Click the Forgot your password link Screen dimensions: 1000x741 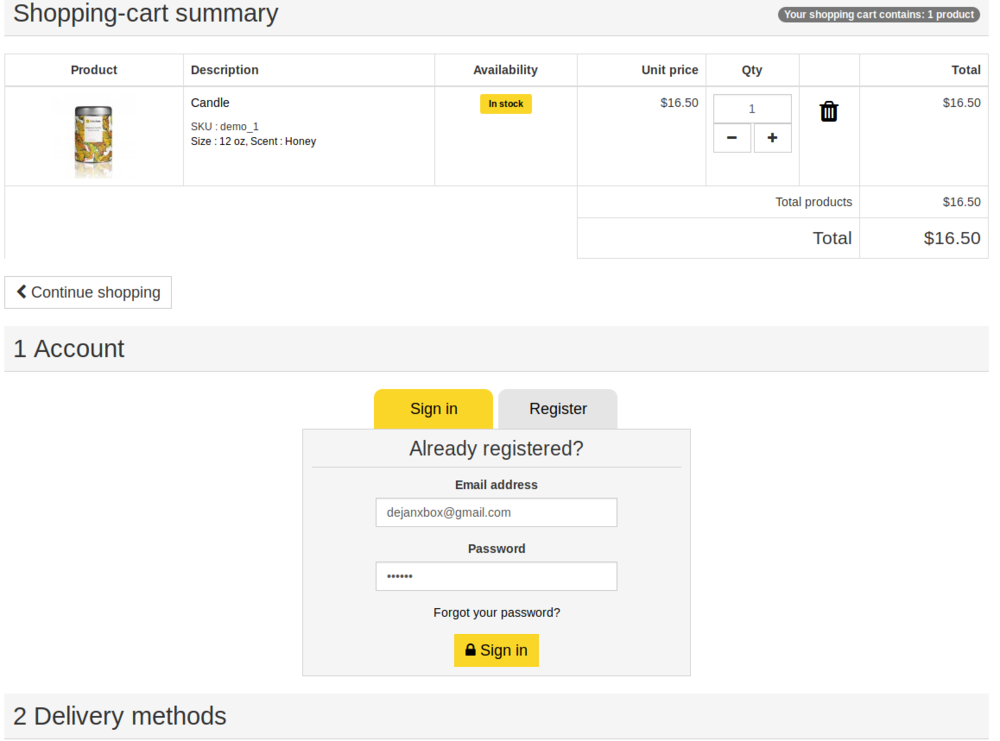496,612
